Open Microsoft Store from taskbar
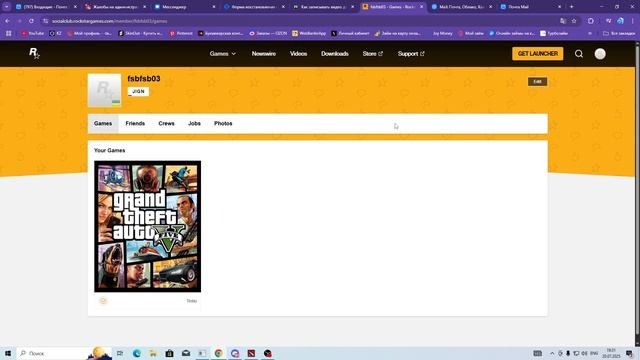 pos(169,353)
